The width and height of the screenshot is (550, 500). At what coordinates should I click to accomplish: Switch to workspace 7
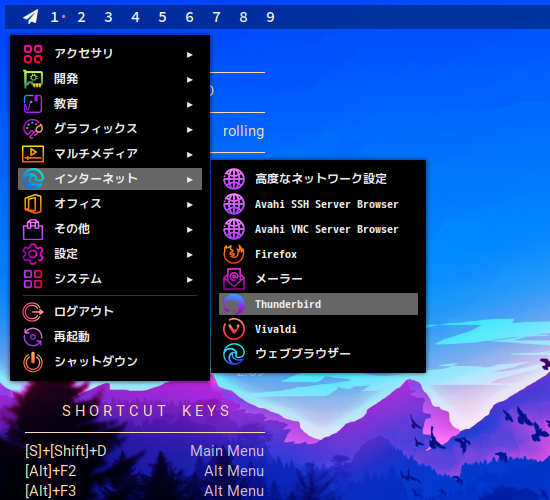tap(216, 17)
